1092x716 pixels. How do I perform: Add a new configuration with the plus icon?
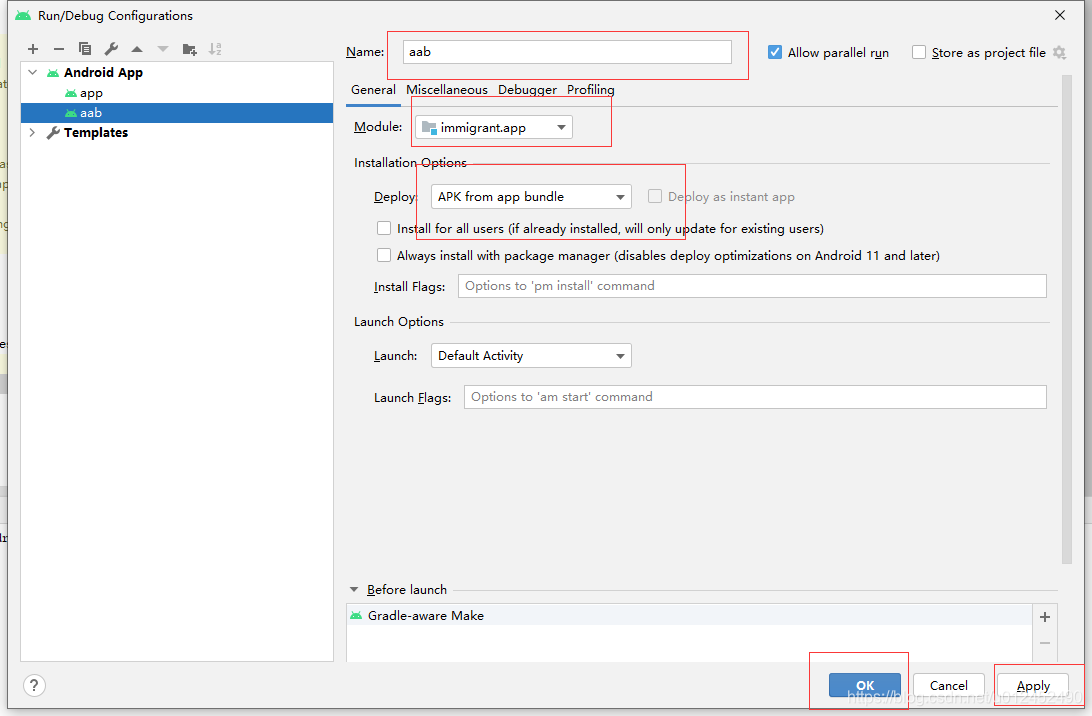(x=33, y=49)
